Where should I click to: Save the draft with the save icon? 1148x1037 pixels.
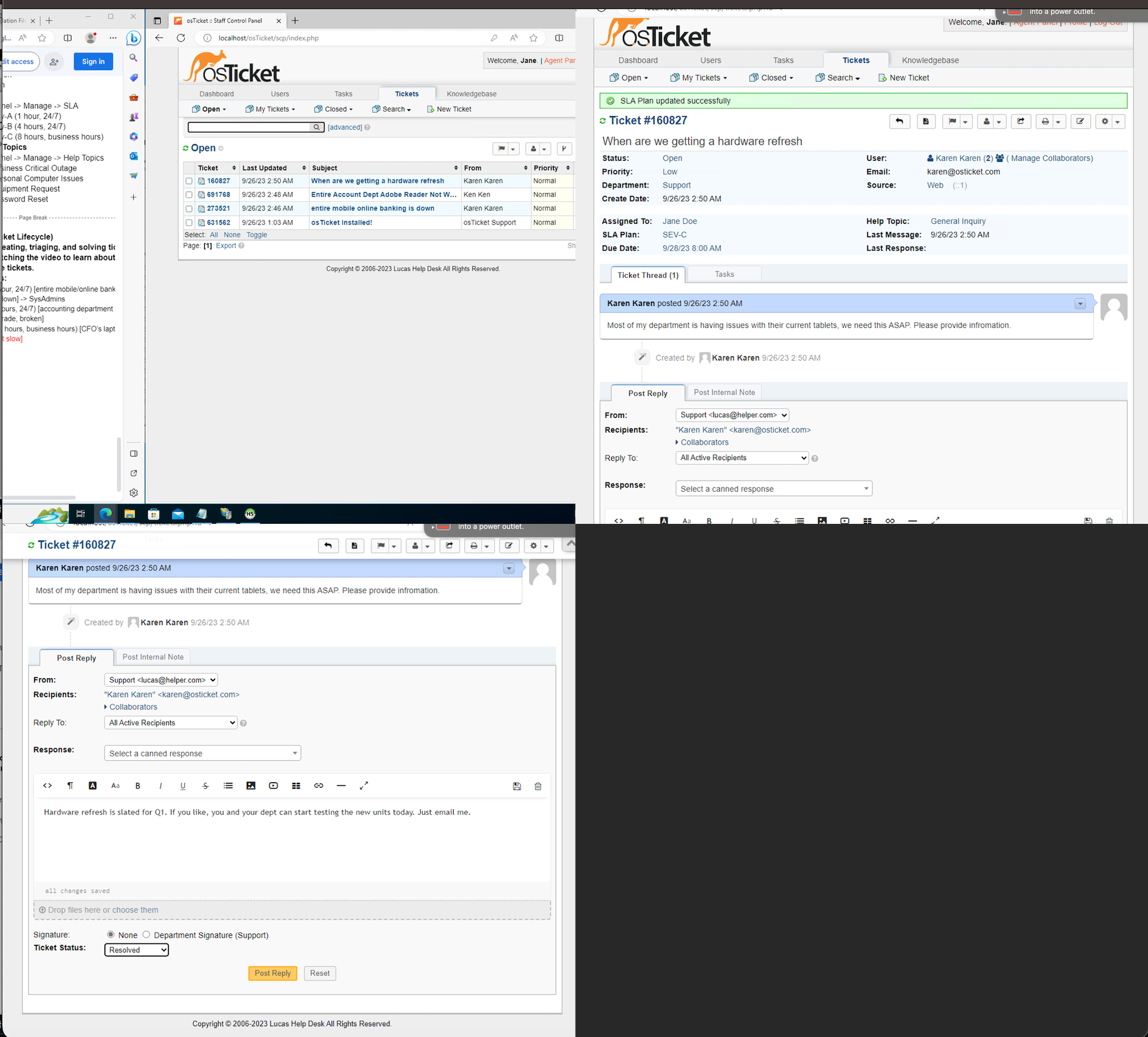click(517, 786)
